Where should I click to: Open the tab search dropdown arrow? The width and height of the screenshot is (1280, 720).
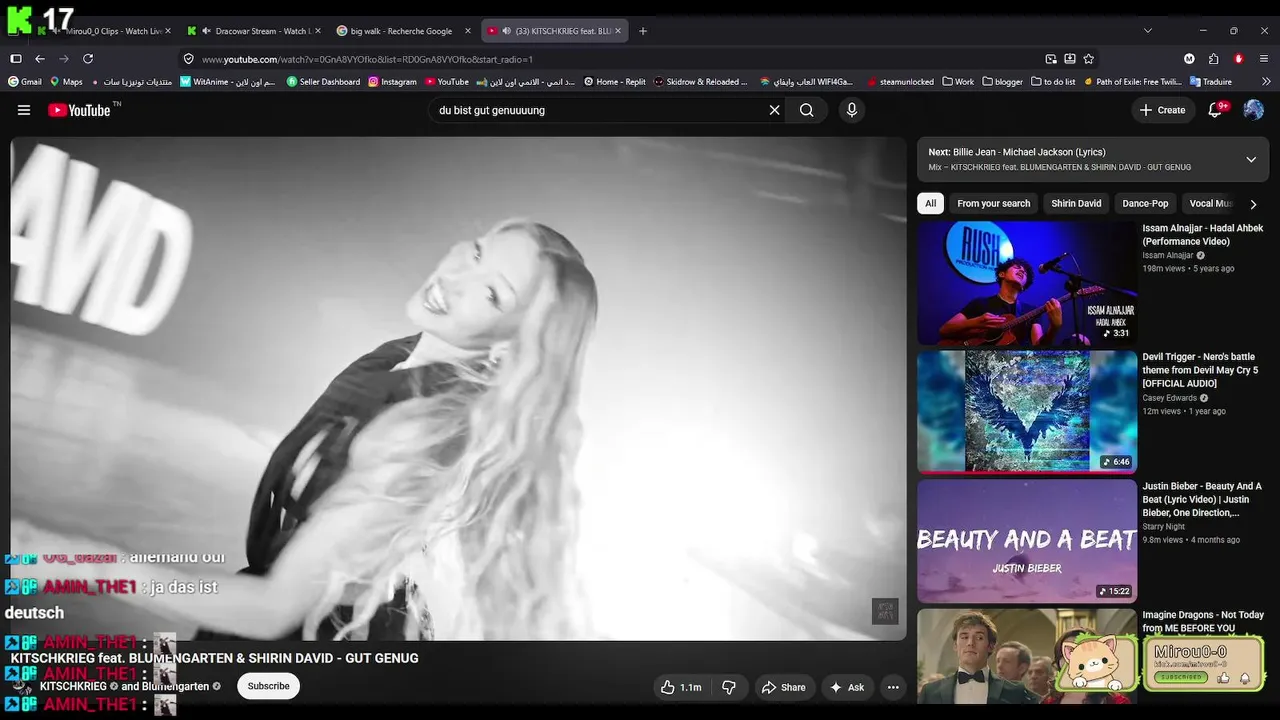pyautogui.click(x=1147, y=31)
